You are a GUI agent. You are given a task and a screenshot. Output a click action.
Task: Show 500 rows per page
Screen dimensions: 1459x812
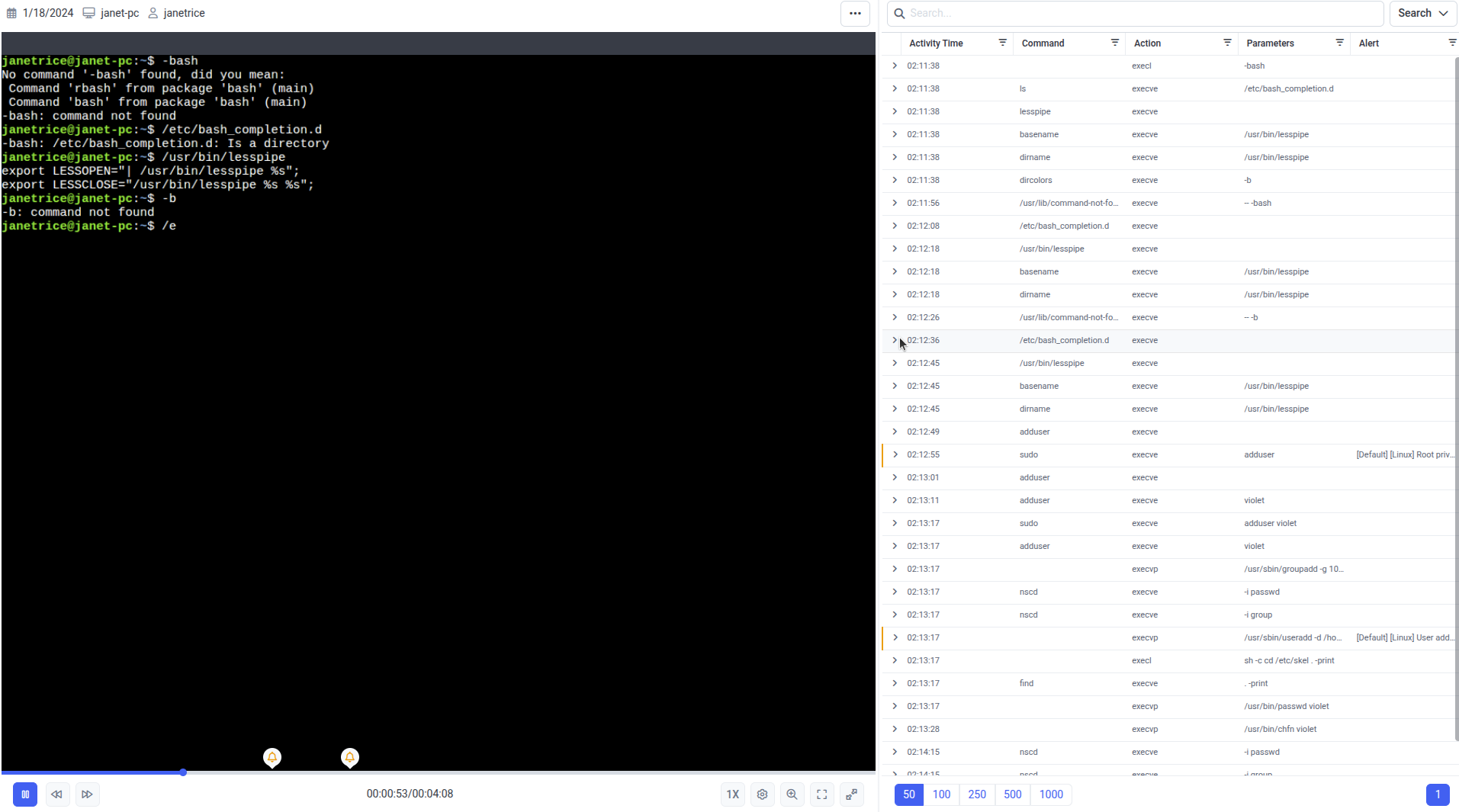pyautogui.click(x=1012, y=794)
